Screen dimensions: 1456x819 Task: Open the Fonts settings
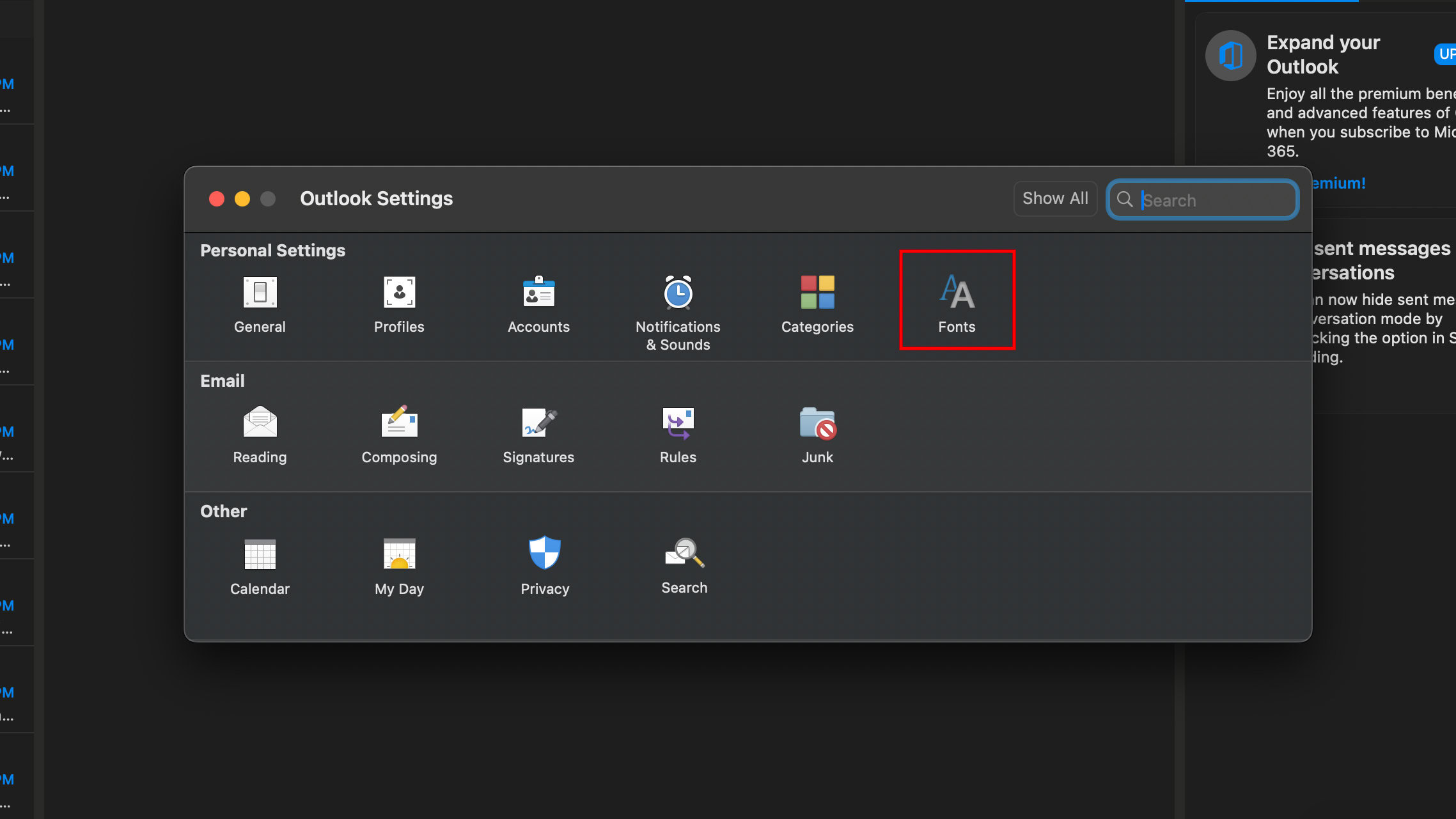coord(957,302)
